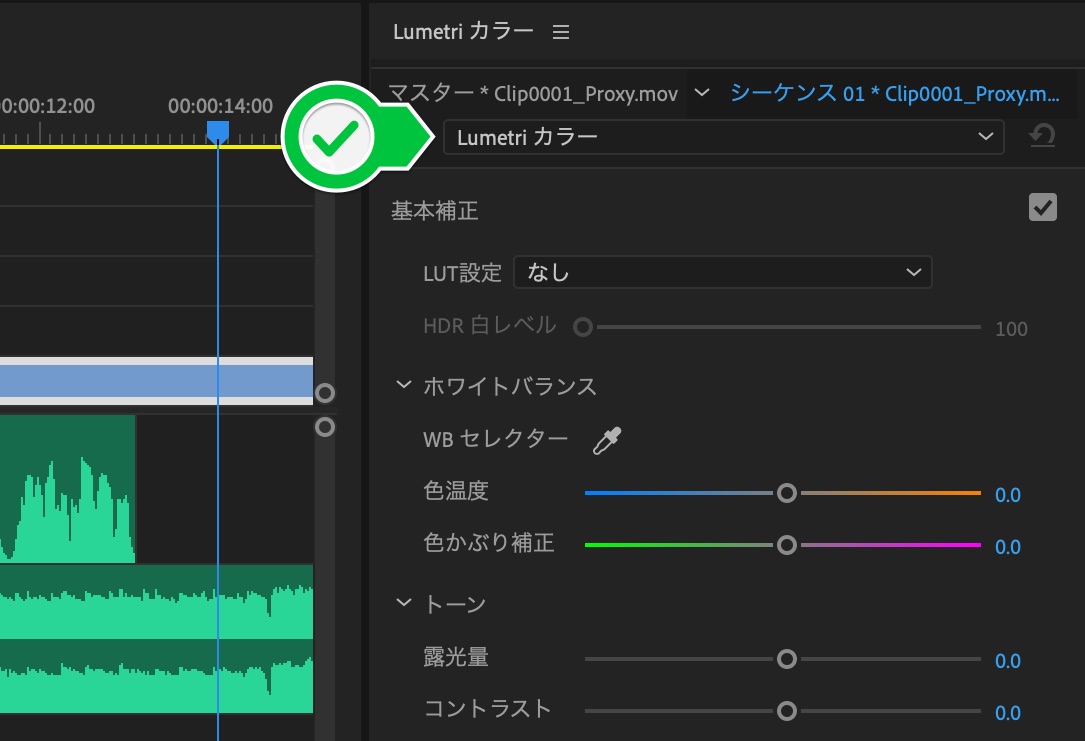This screenshot has width=1085, height=741.
Task: Click the upper round track button on timeline edge
Action: [x=324, y=393]
